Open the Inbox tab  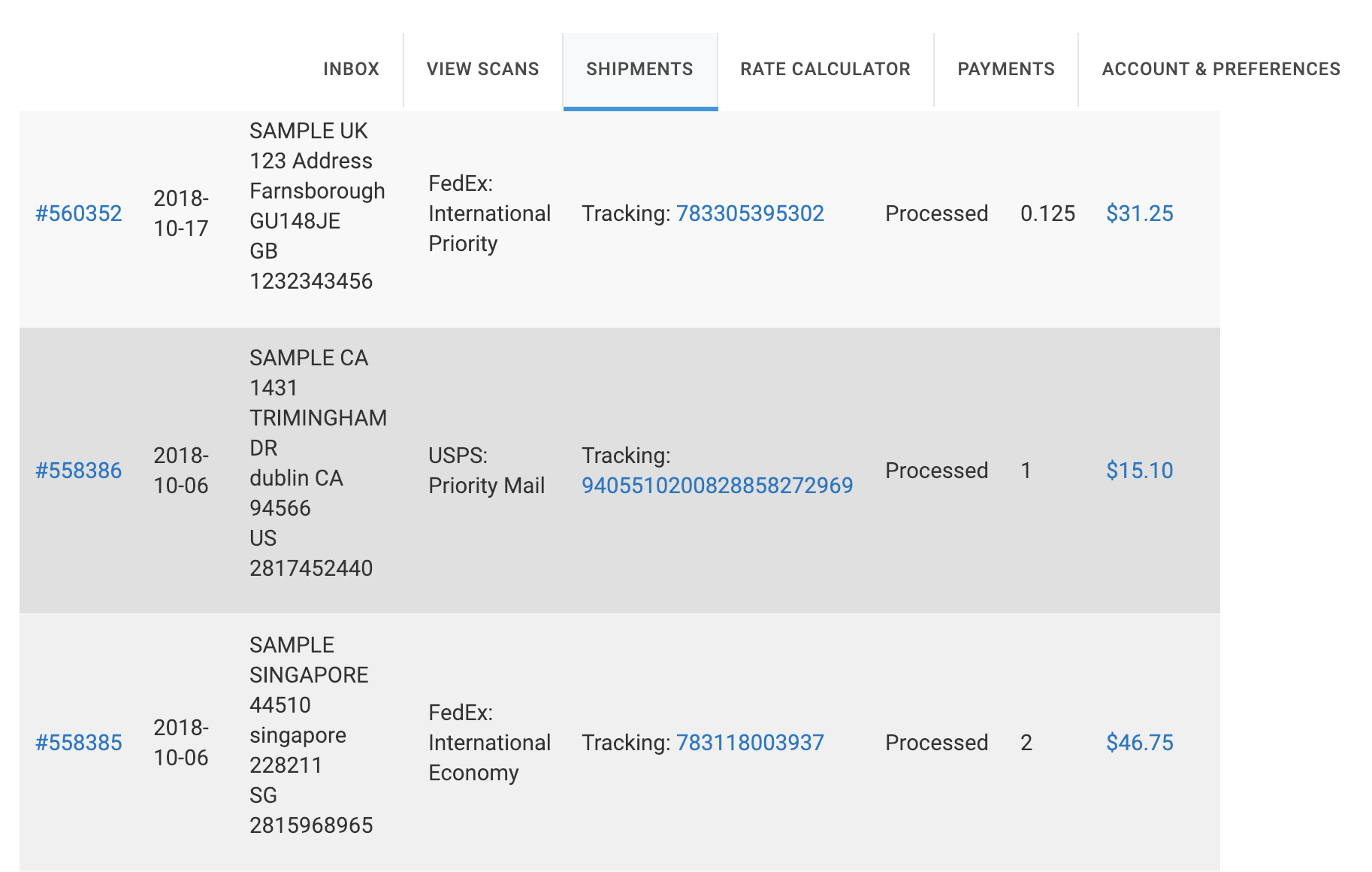click(351, 69)
